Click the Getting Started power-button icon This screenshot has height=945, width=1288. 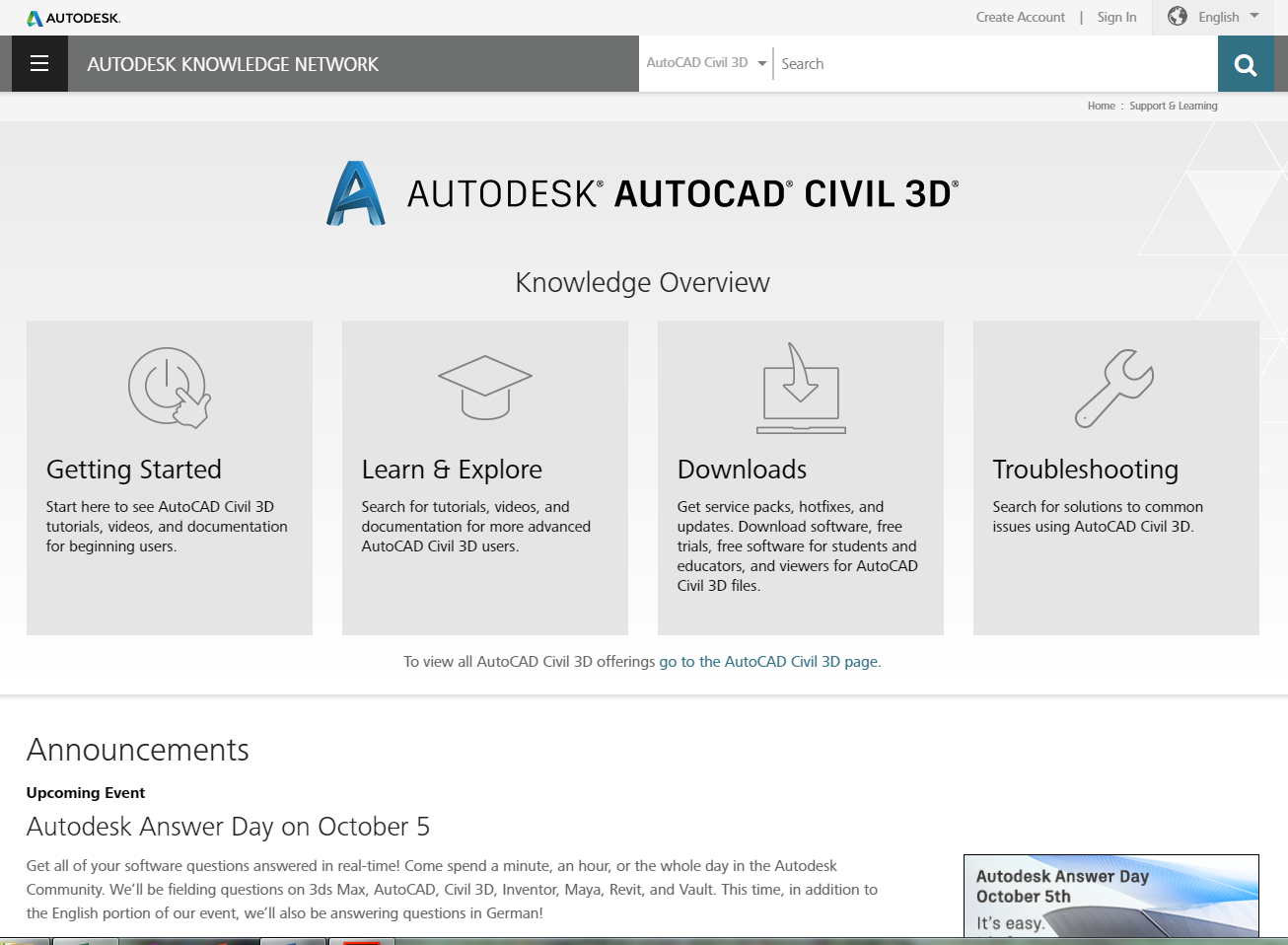pos(170,388)
